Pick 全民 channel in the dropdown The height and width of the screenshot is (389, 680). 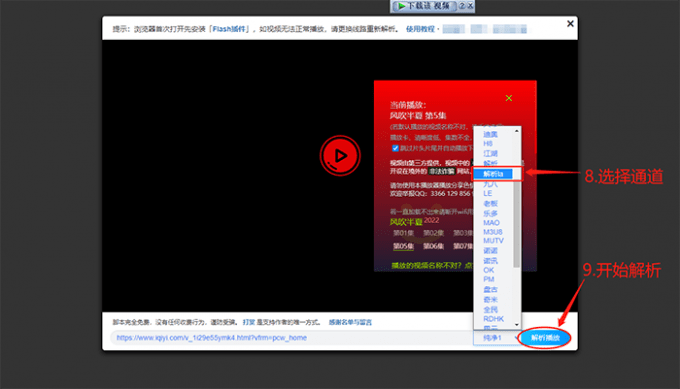point(490,310)
